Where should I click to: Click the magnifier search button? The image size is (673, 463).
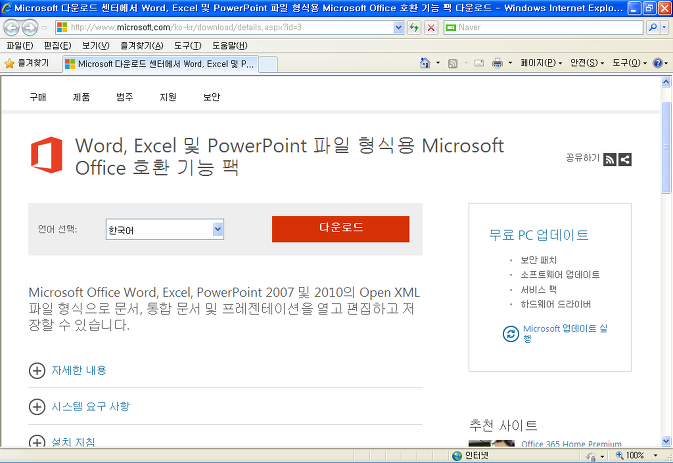653,27
